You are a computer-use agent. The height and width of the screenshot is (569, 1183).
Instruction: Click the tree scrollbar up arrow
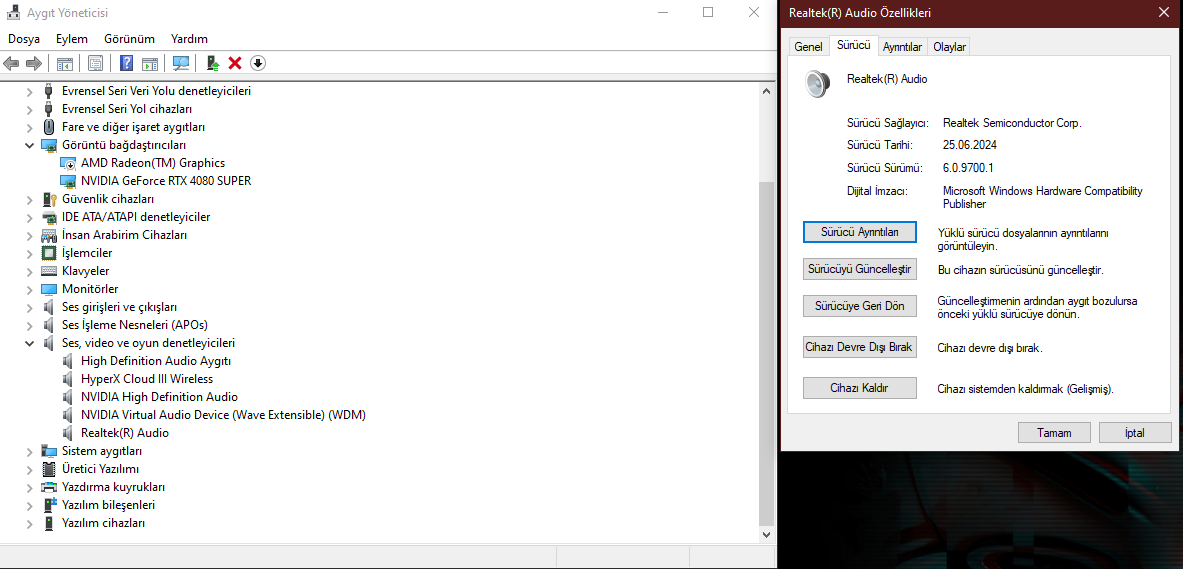click(x=766, y=91)
